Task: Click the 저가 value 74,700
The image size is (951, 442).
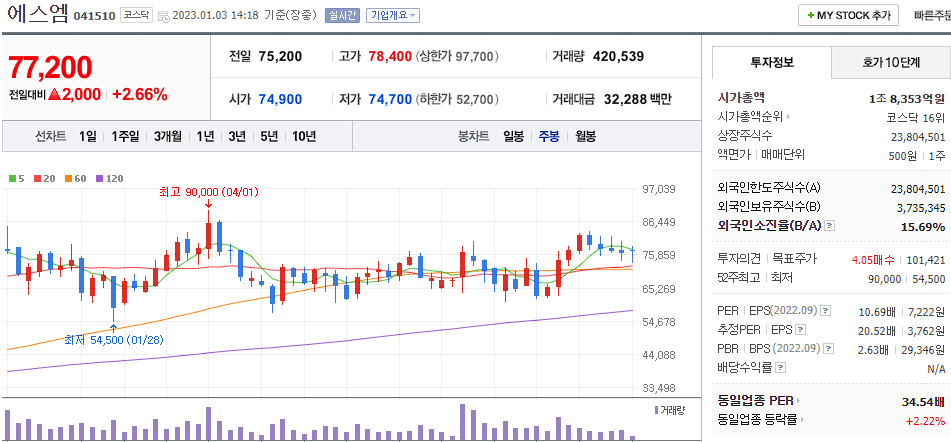Action: tap(391, 99)
